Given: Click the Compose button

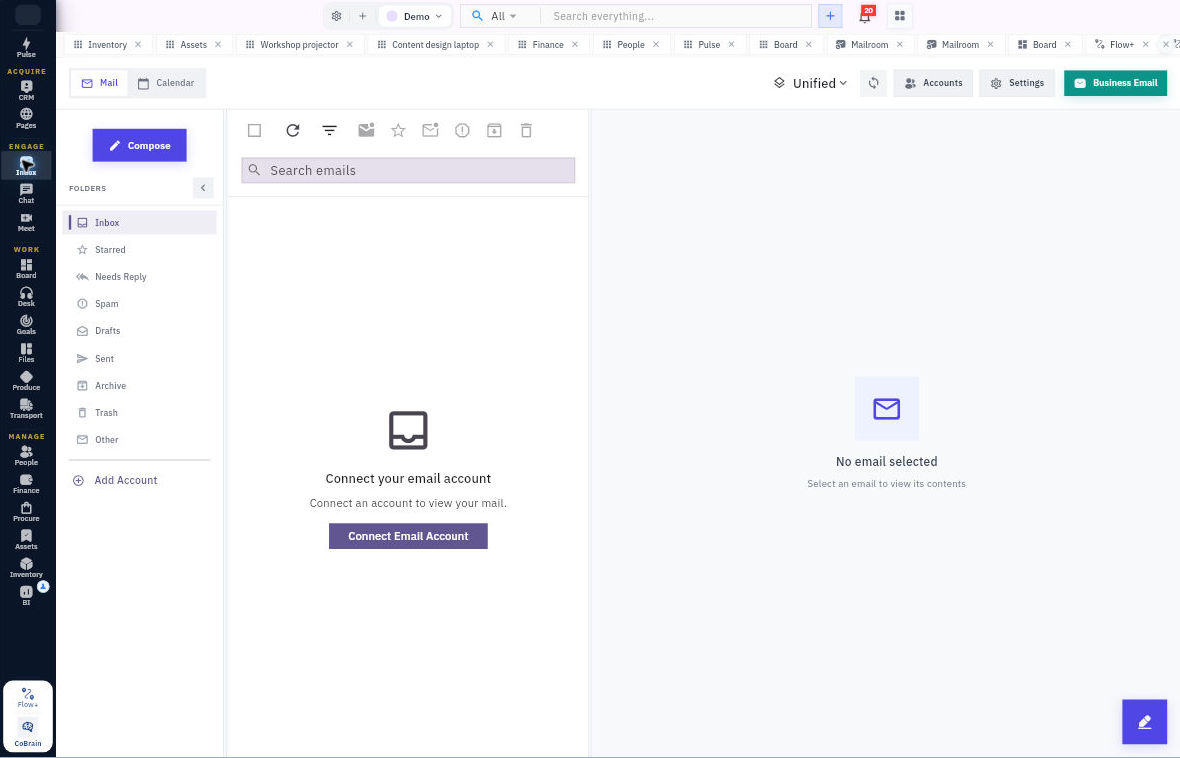Looking at the screenshot, I should click(x=139, y=145).
